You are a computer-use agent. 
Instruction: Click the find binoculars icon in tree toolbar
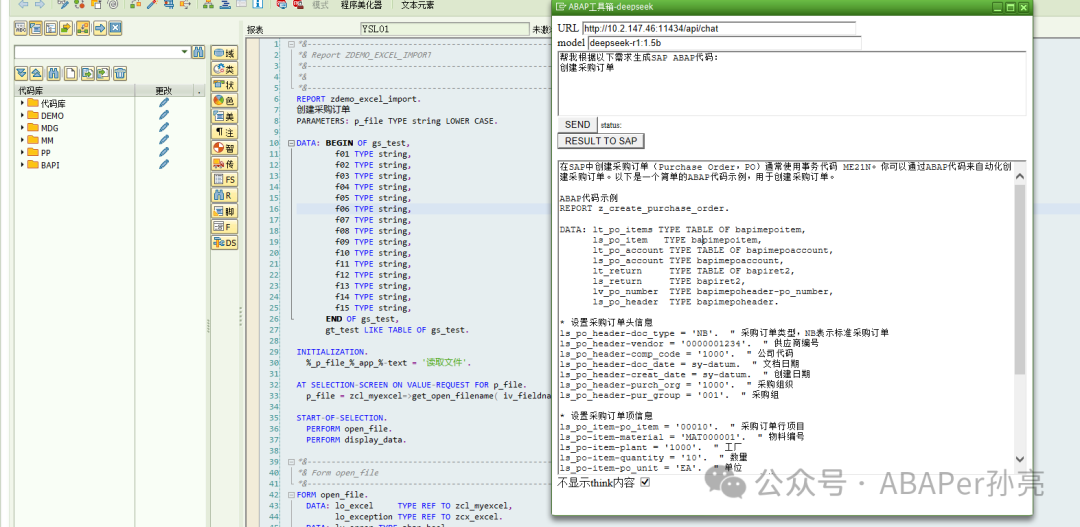pos(53,73)
